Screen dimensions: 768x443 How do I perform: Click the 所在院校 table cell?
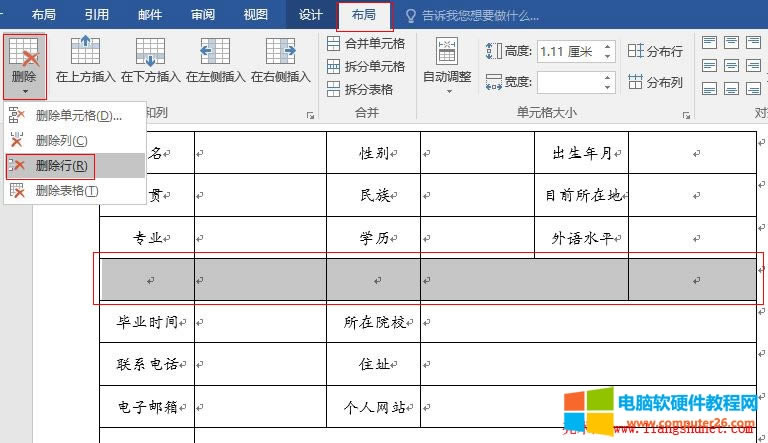[x=374, y=322]
